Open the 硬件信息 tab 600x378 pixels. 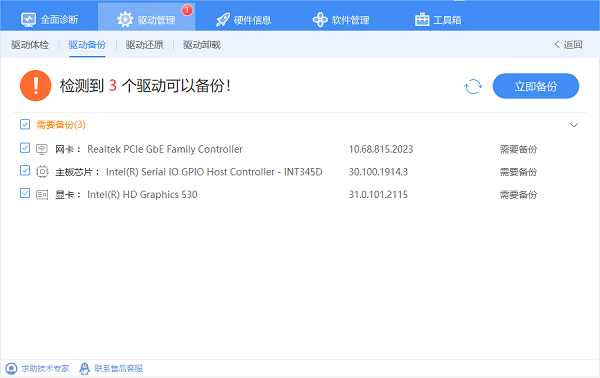tap(243, 20)
